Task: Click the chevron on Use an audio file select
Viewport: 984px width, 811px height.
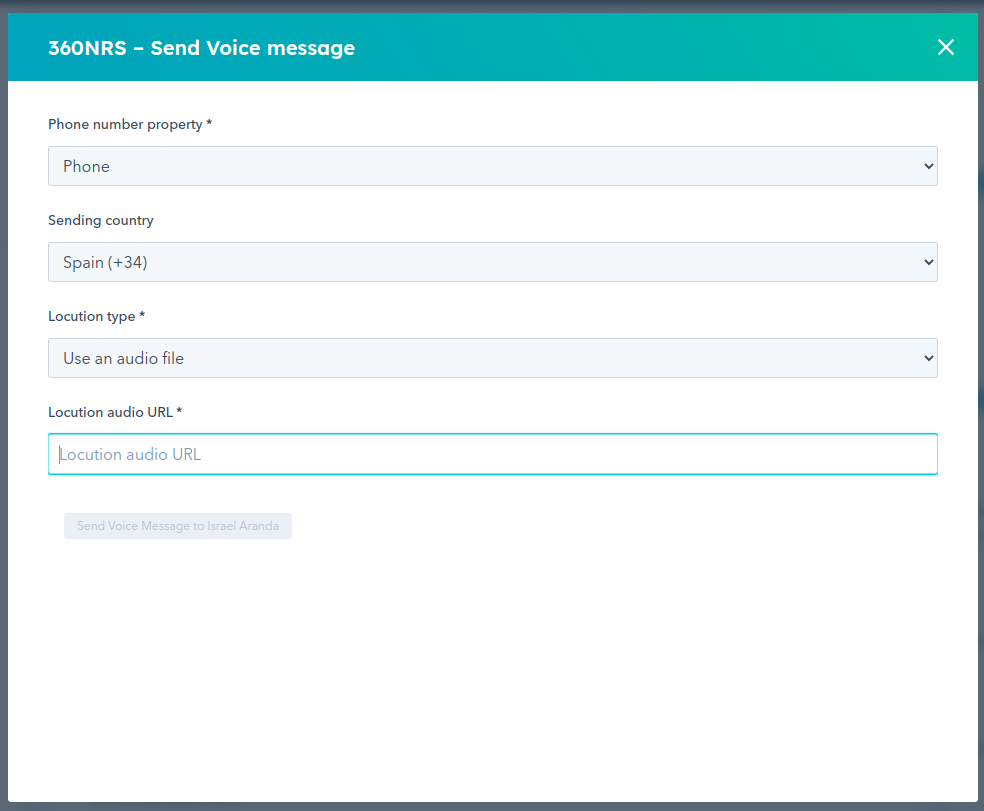Action: (x=929, y=358)
